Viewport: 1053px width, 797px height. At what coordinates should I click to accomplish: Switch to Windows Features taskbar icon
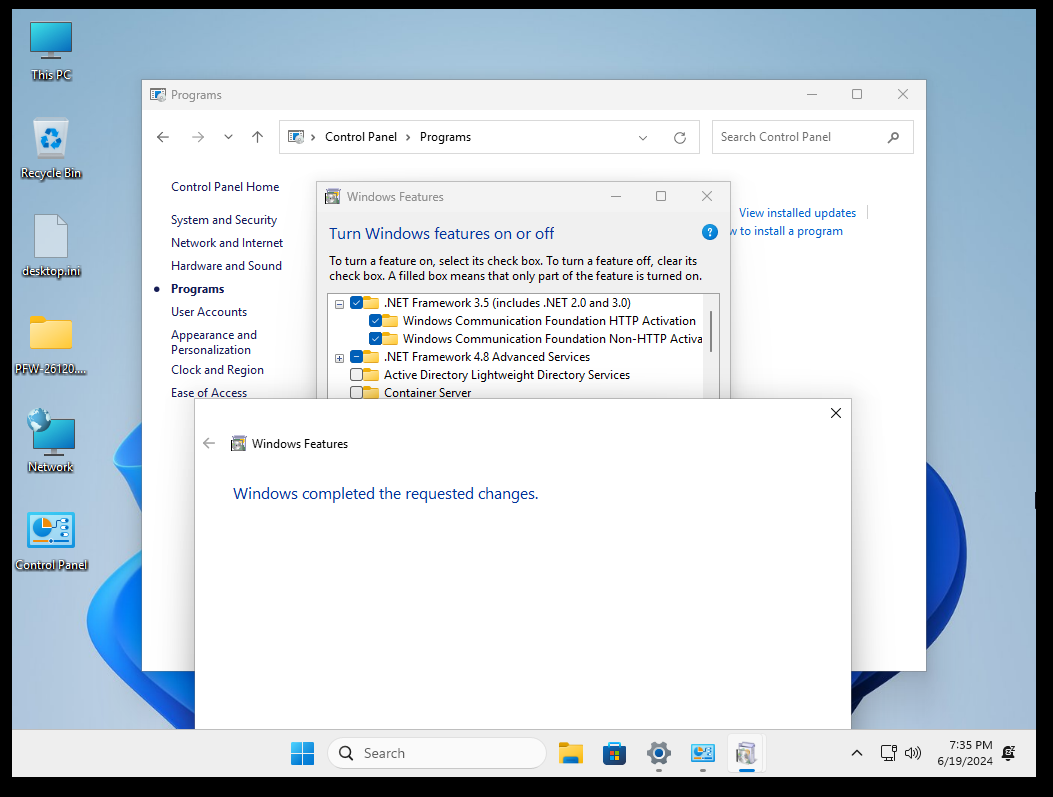click(746, 753)
